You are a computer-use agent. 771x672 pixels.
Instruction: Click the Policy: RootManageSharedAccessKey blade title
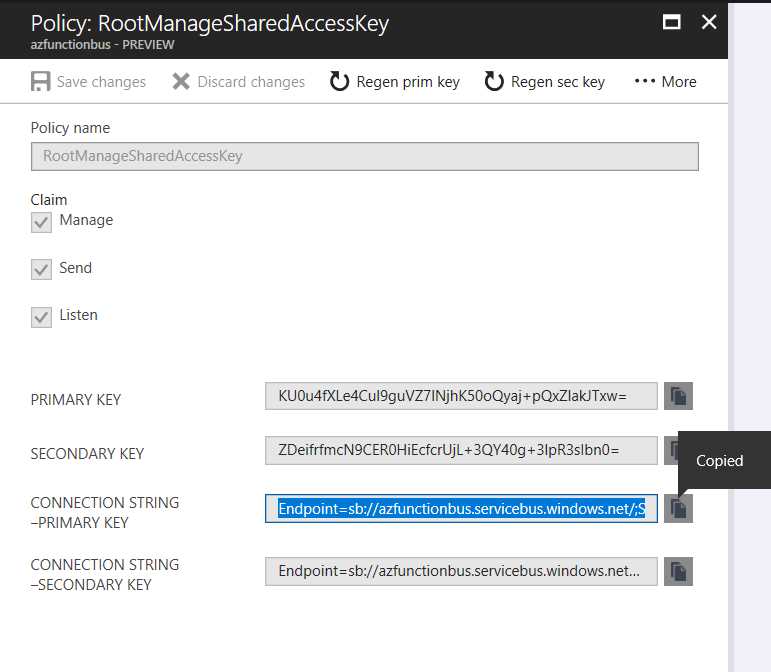(210, 23)
